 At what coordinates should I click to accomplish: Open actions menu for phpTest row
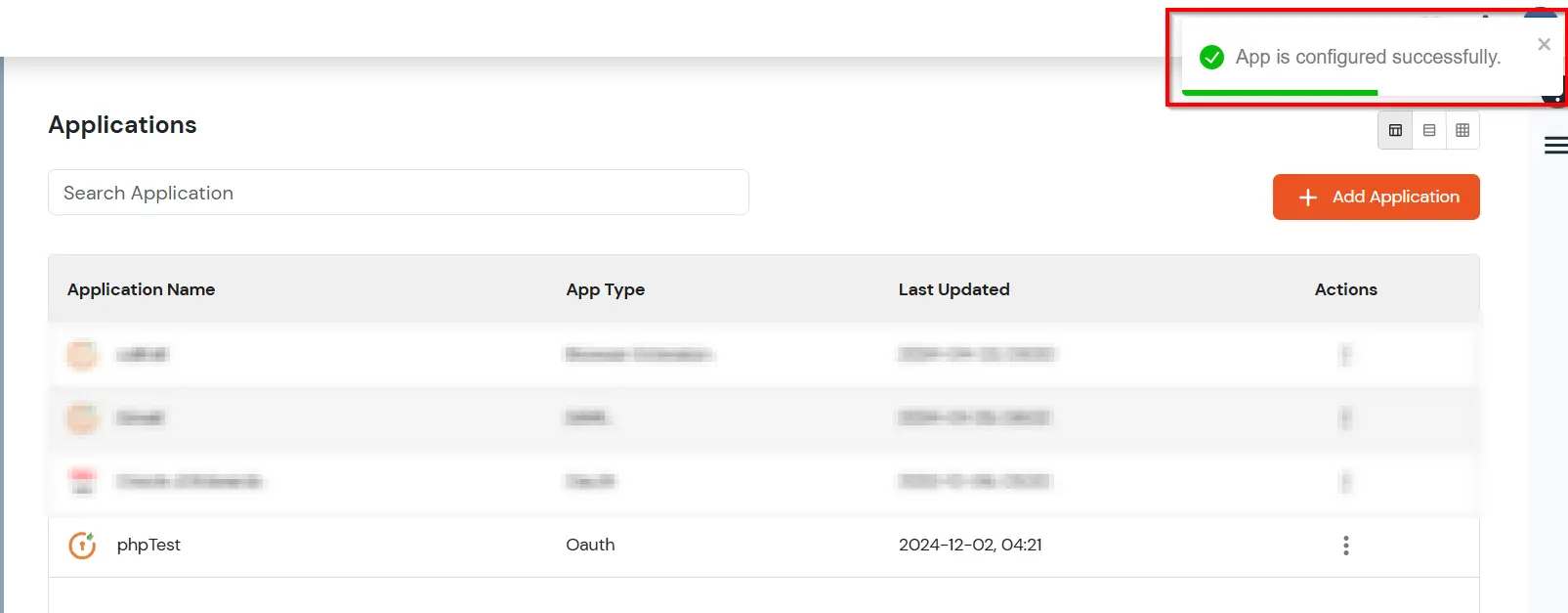click(x=1345, y=546)
